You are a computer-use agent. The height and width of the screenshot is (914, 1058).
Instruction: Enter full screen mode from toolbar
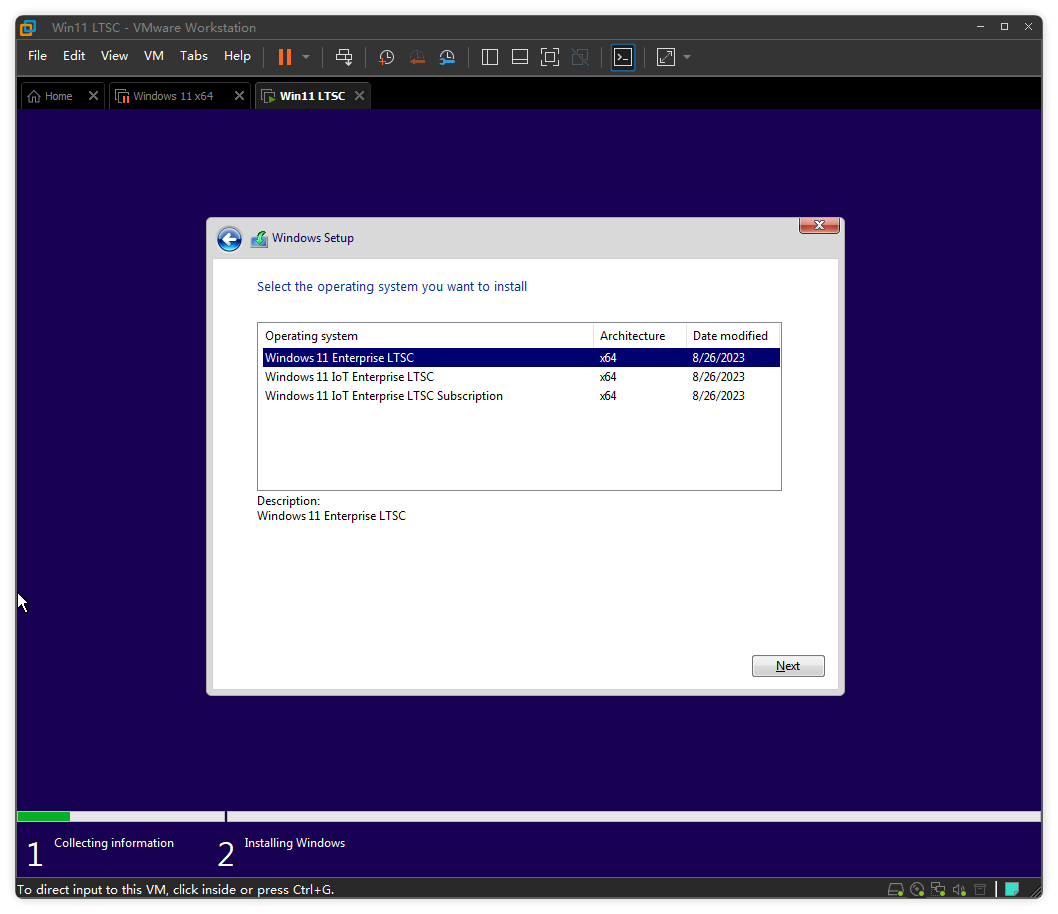[x=549, y=57]
